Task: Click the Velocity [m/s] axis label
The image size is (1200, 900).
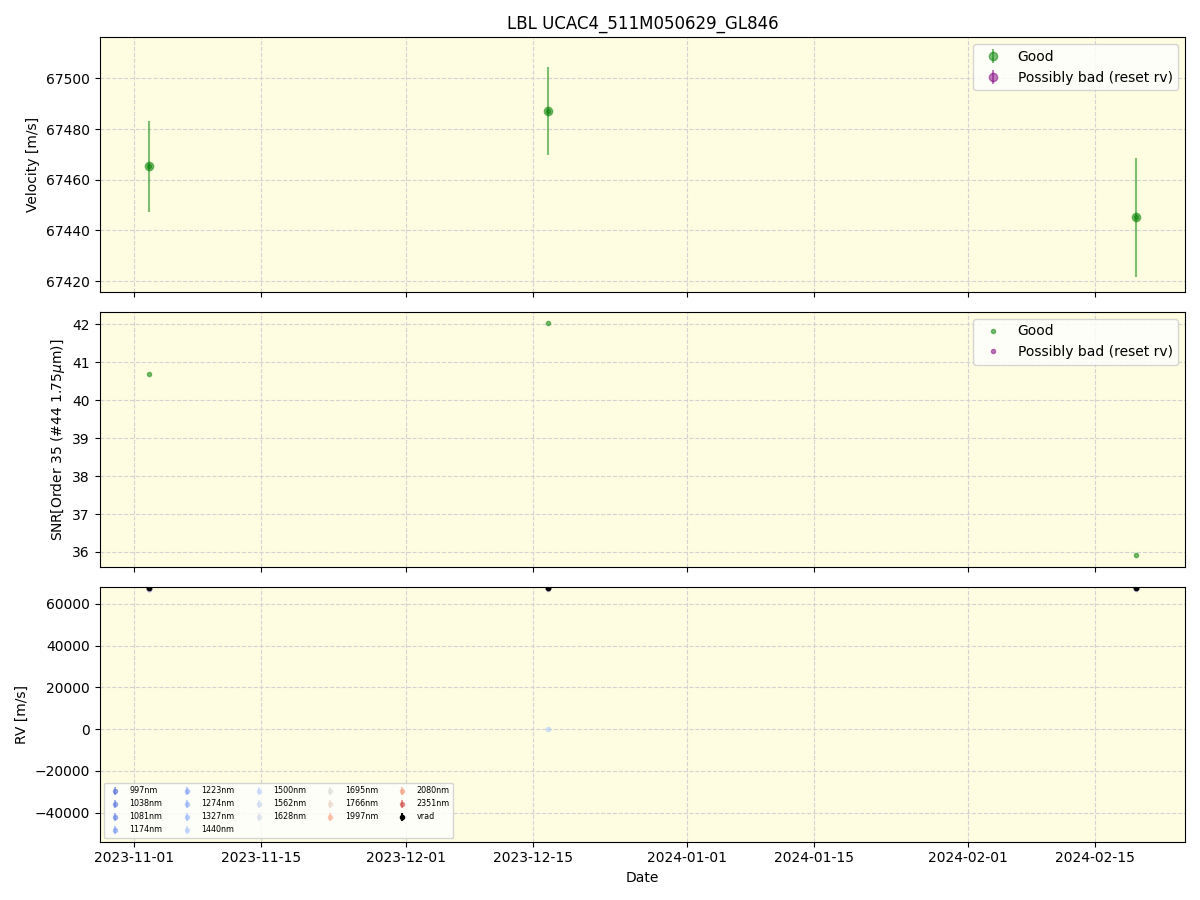Action: (x=32, y=165)
